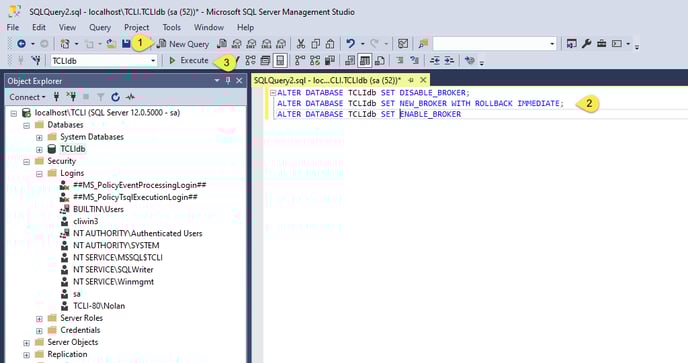
Task: Select the SQLQuery2.sql document tab
Action: (x=327, y=80)
